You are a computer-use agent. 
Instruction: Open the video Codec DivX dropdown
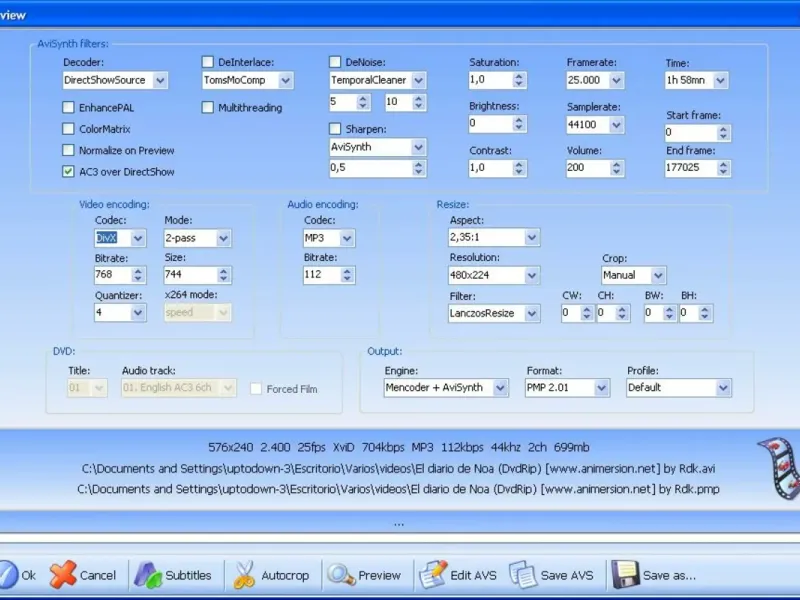[x=138, y=238]
